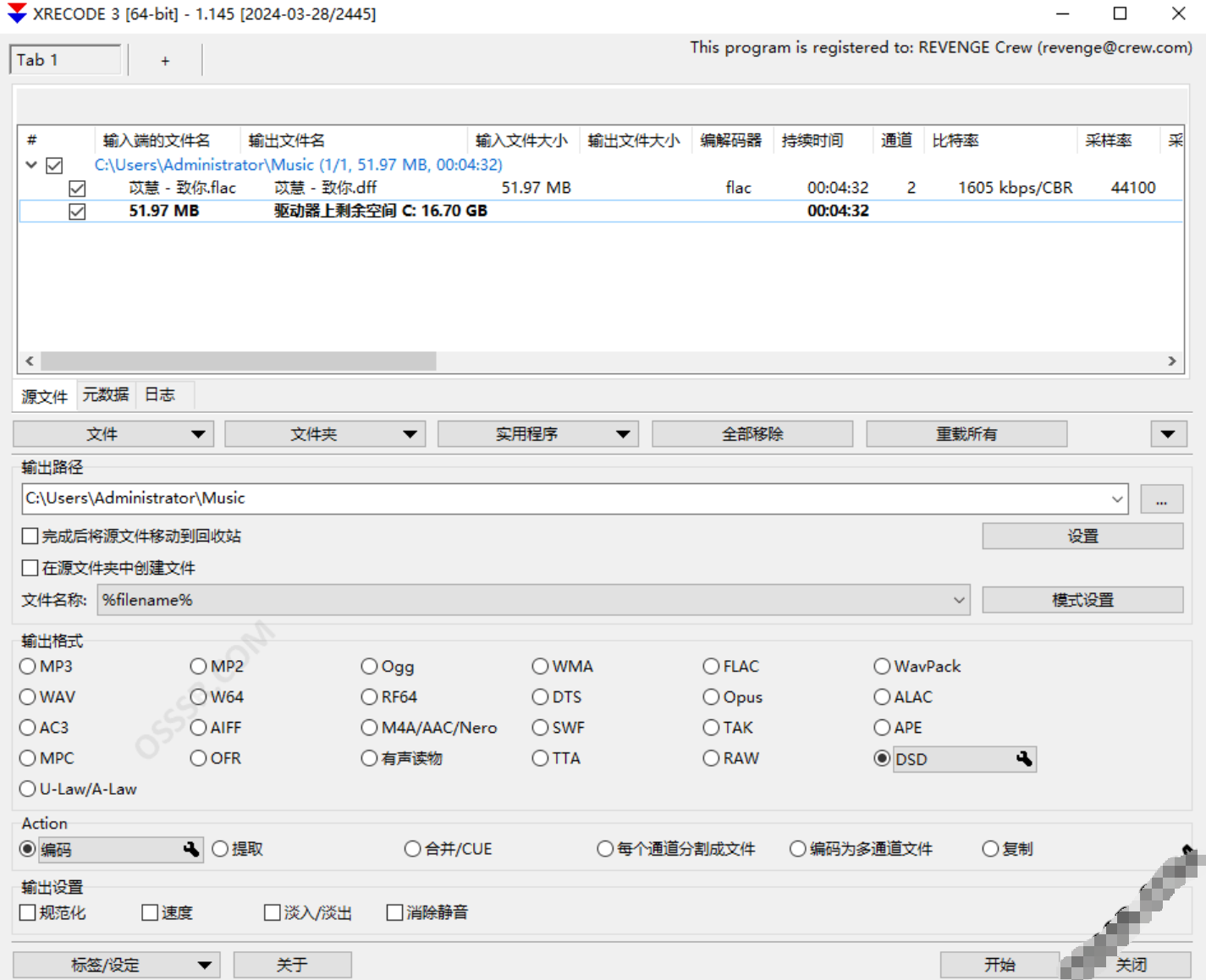Screen dimensions: 1206x980
Task: Open extra options arrow beside 重载所有
Action: tap(1168, 434)
